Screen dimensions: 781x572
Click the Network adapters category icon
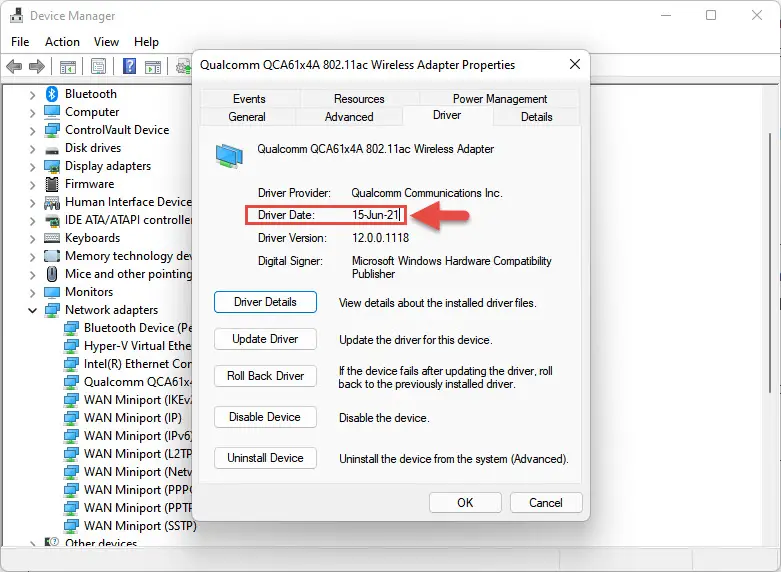pyautogui.click(x=52, y=310)
